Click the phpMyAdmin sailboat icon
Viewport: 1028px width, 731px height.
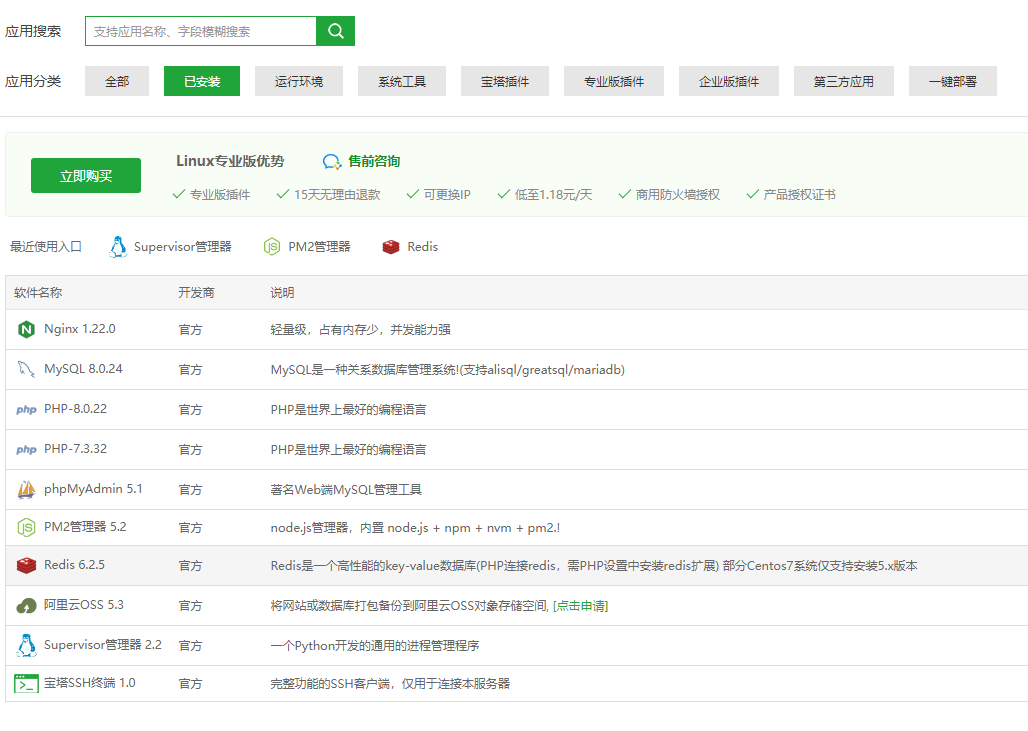pos(26,489)
